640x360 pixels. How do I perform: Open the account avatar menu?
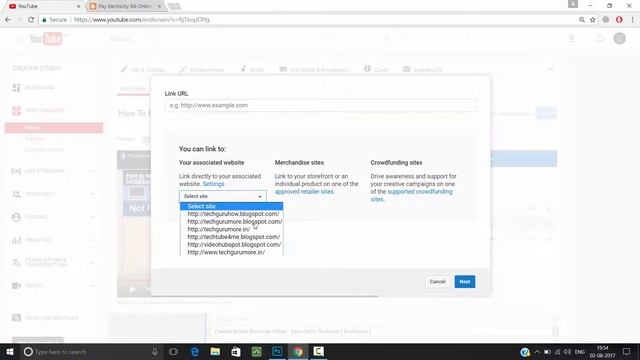tap(619, 38)
